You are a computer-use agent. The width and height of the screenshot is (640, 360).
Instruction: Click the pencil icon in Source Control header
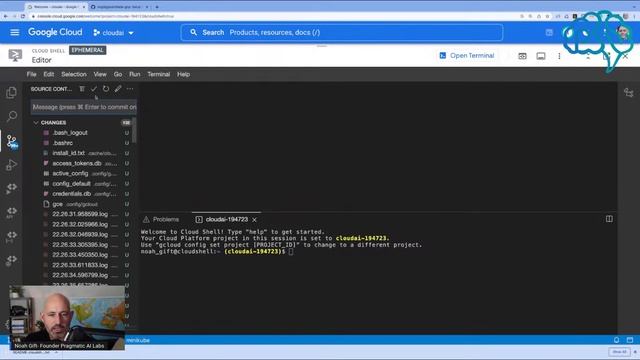tap(118, 89)
